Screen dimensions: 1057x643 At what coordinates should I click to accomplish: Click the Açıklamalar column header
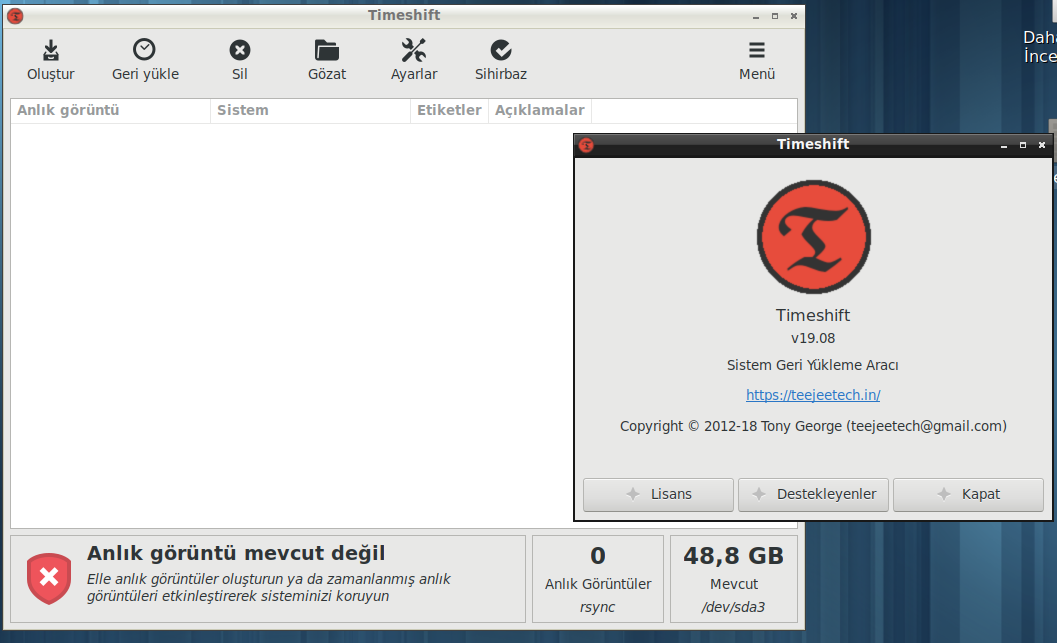[540, 111]
